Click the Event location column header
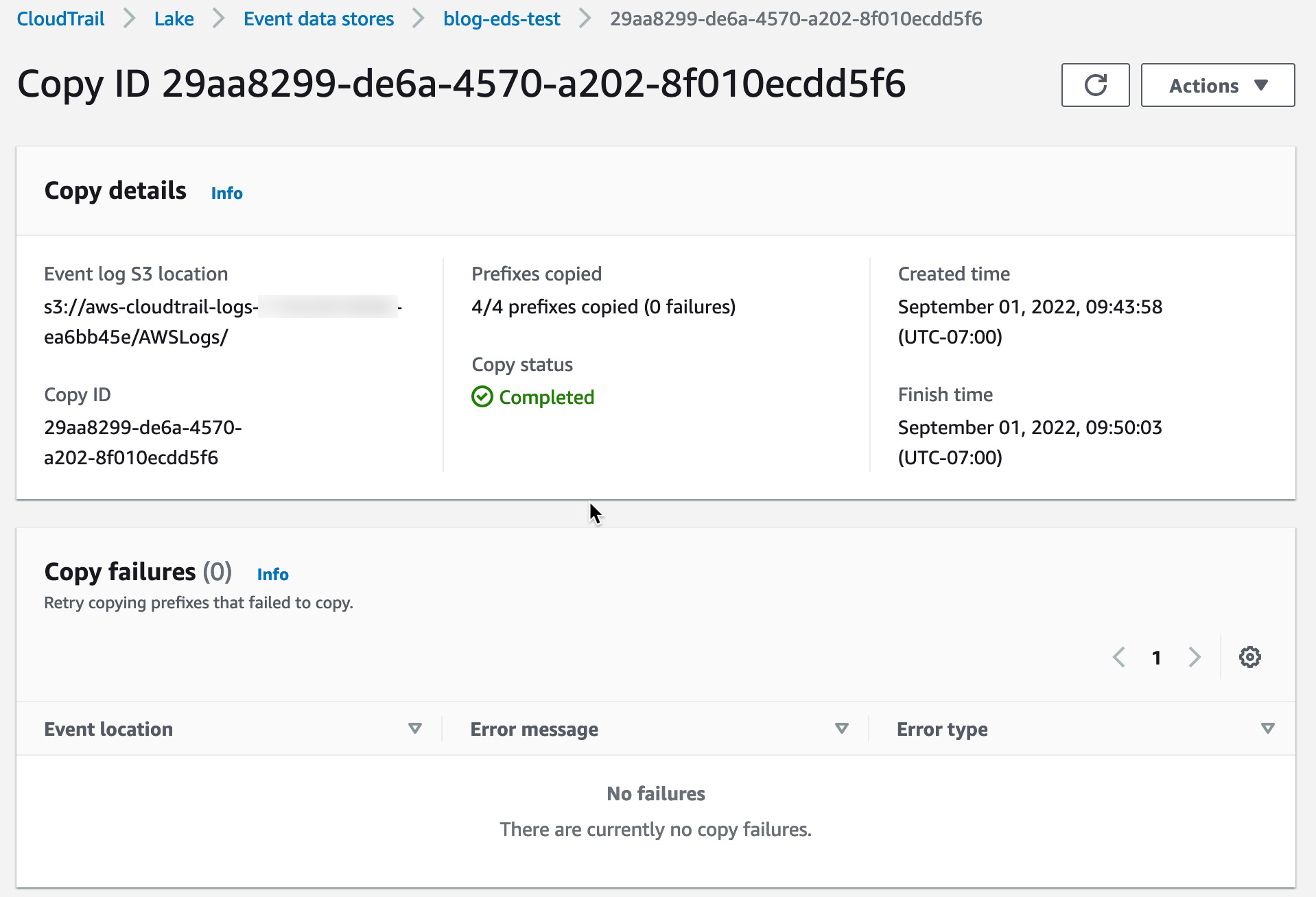 108,729
